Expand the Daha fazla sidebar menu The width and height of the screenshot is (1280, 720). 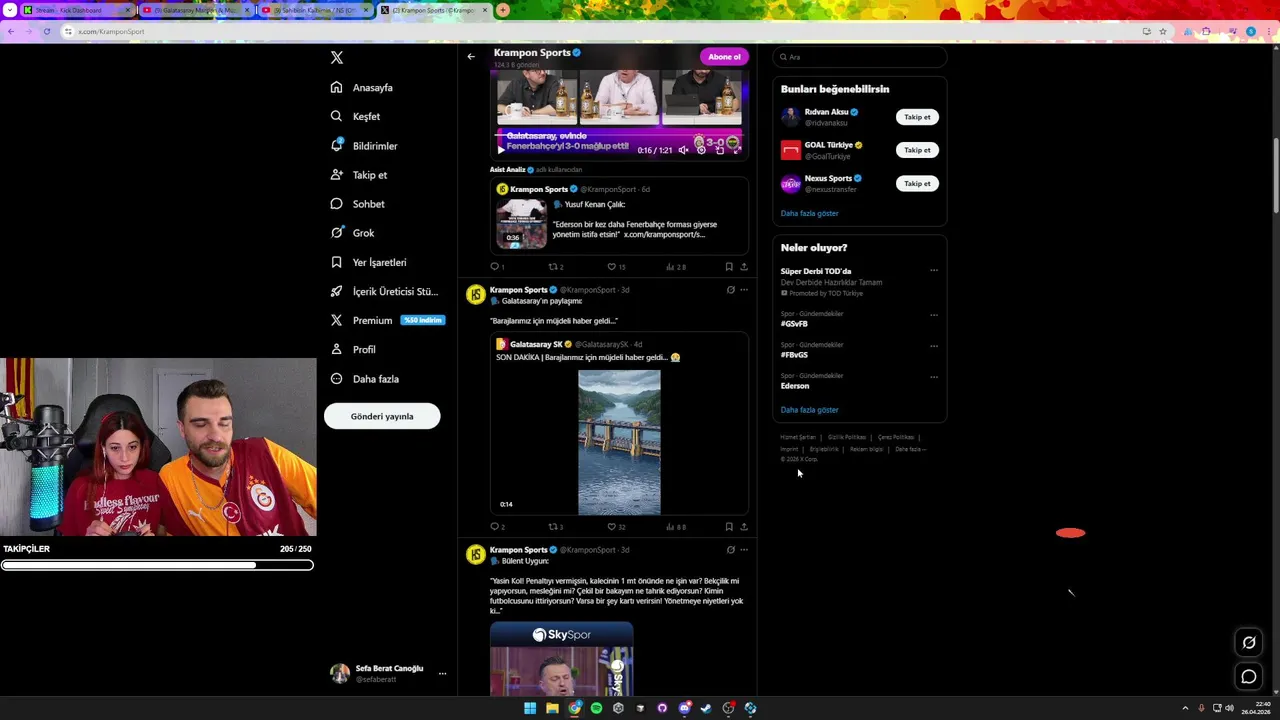(x=364, y=379)
